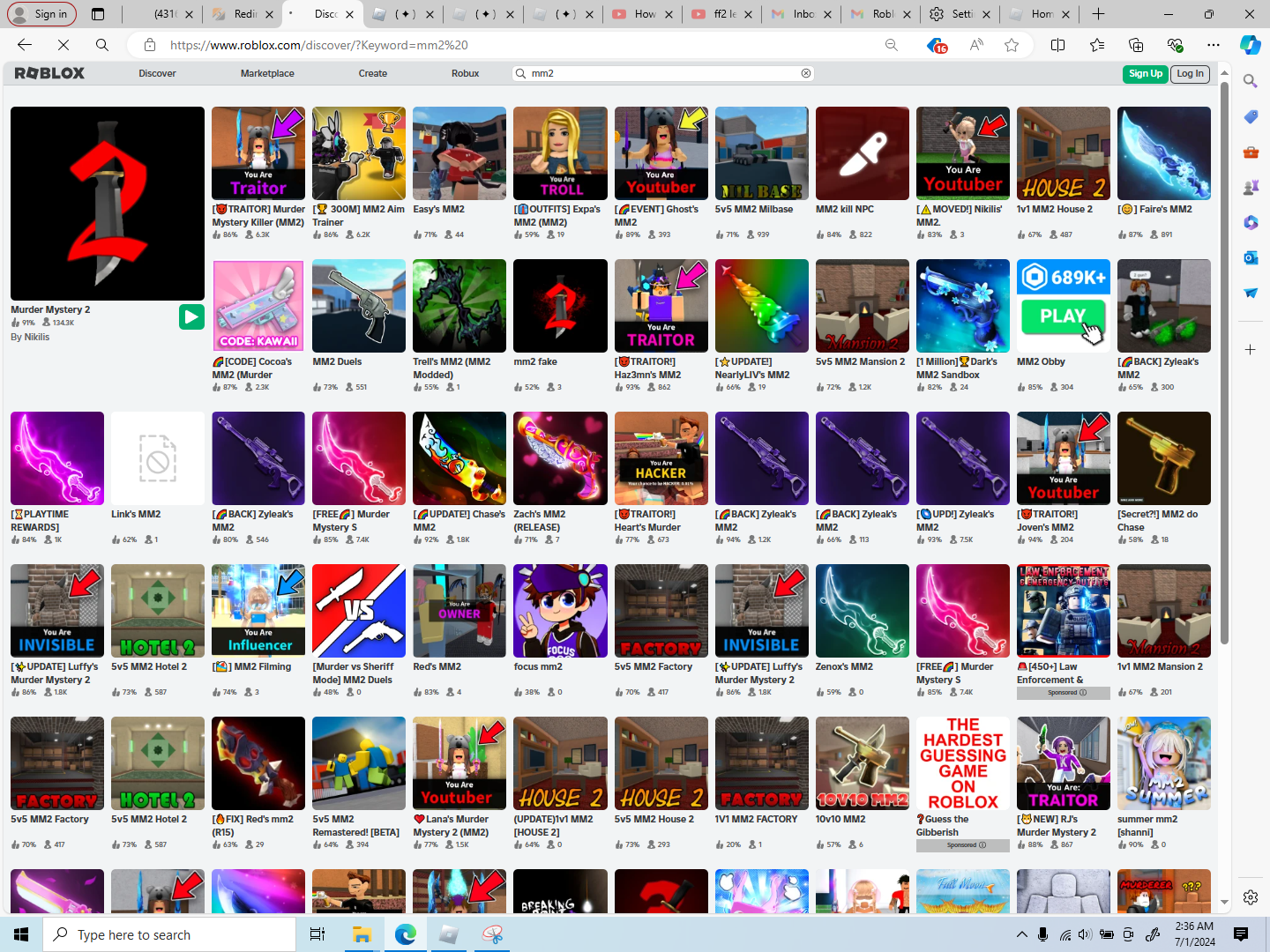Screen dimensions: 1270x952
Task: Open split screen view
Action: (1058, 45)
